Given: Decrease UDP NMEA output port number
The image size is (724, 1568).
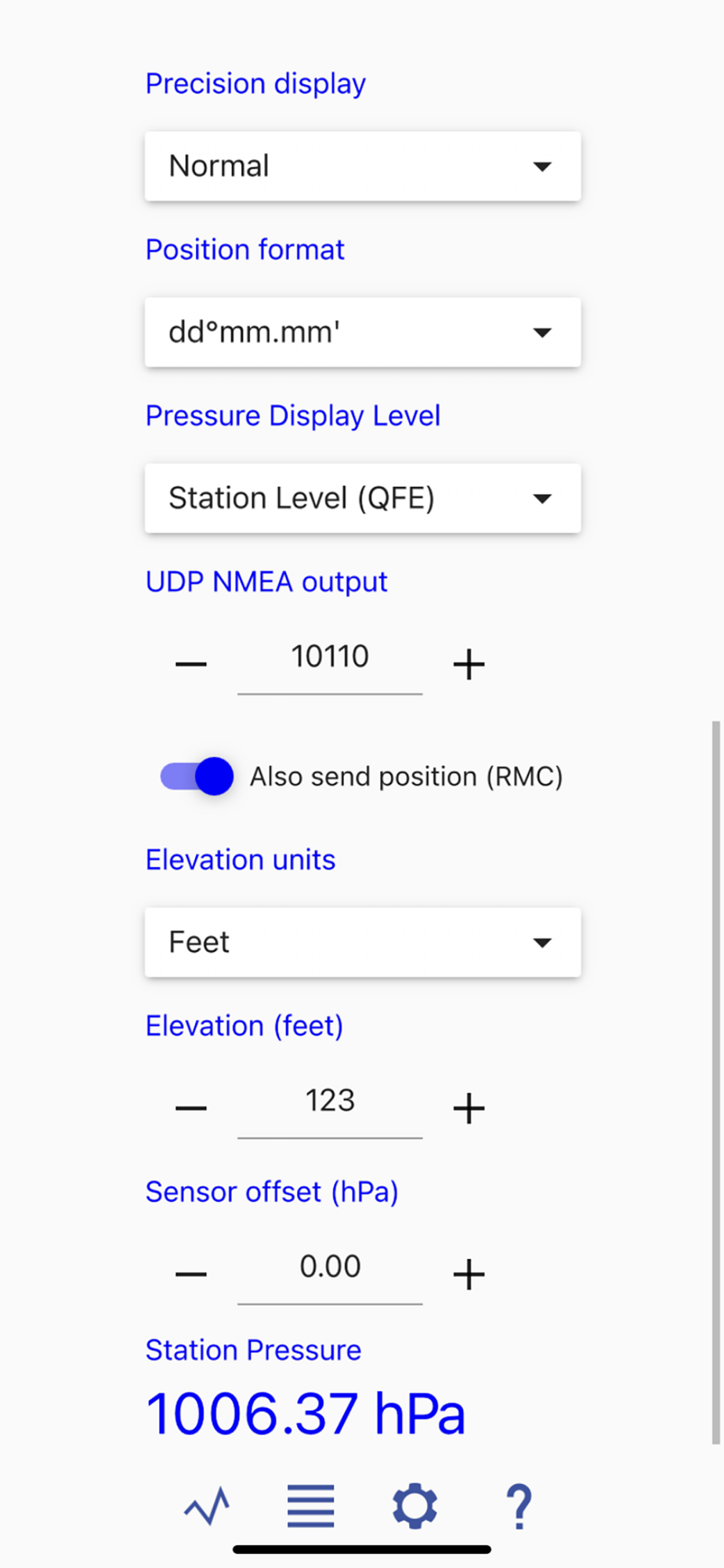Looking at the screenshot, I should [191, 665].
